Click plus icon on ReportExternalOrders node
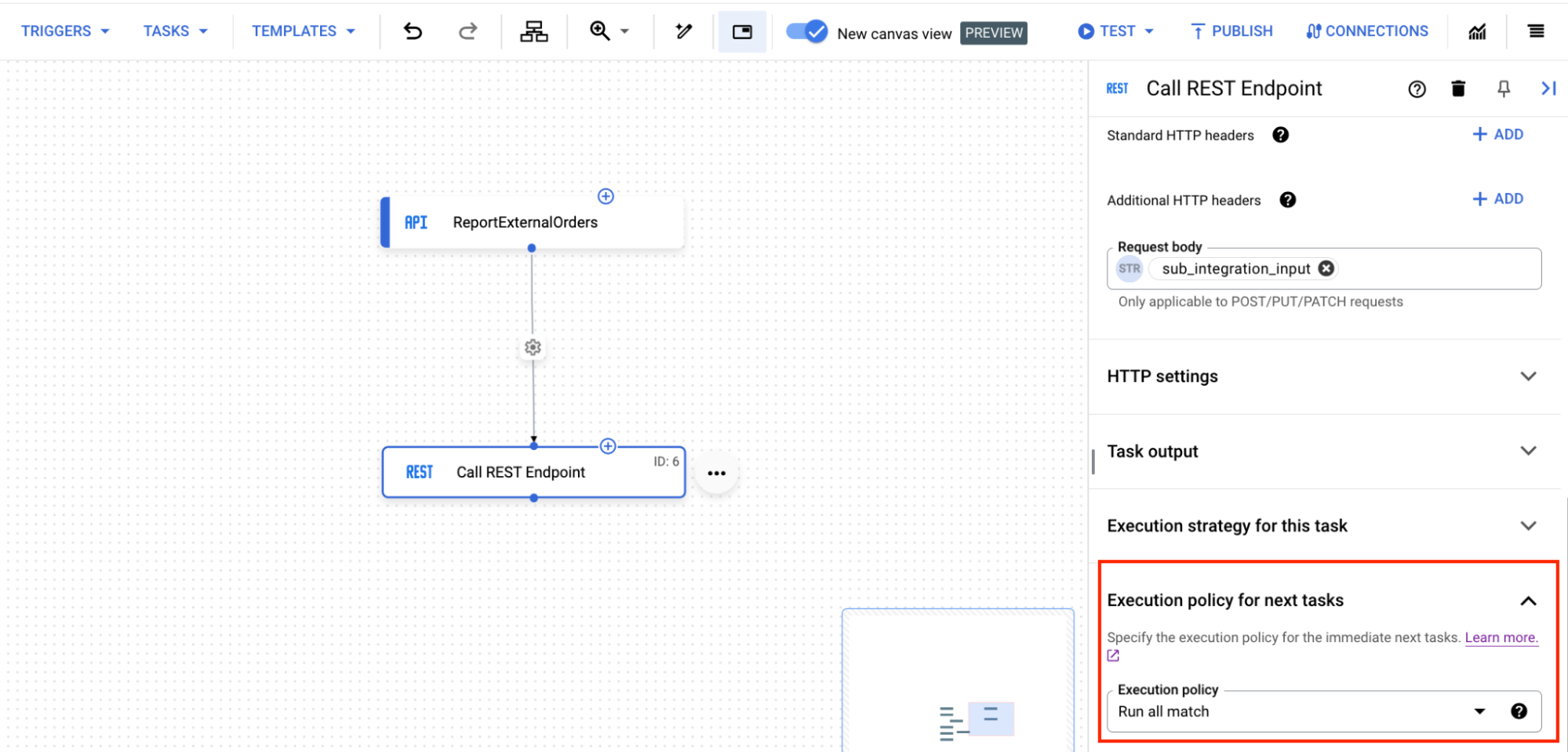 pos(606,196)
